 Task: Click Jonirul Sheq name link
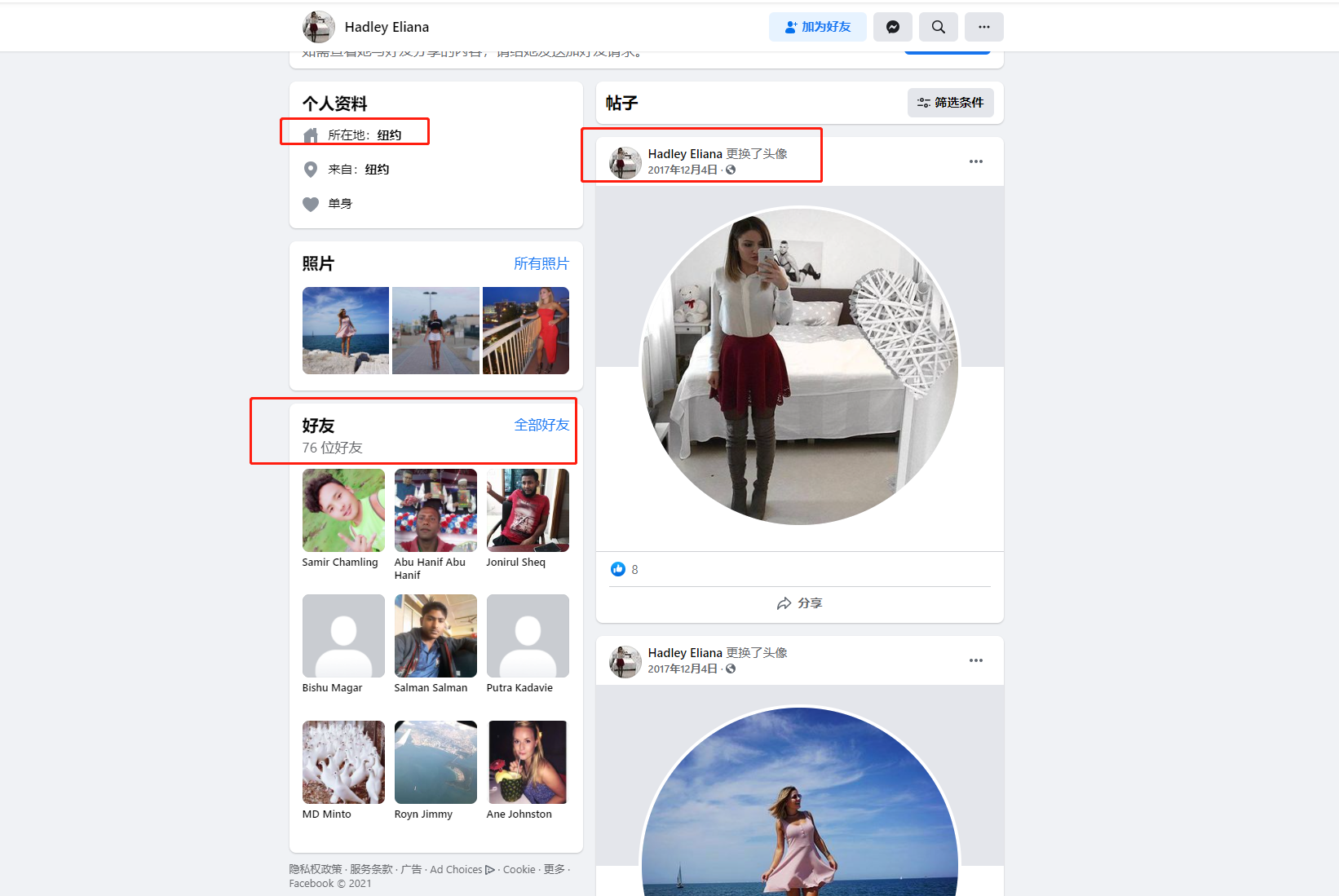click(515, 563)
